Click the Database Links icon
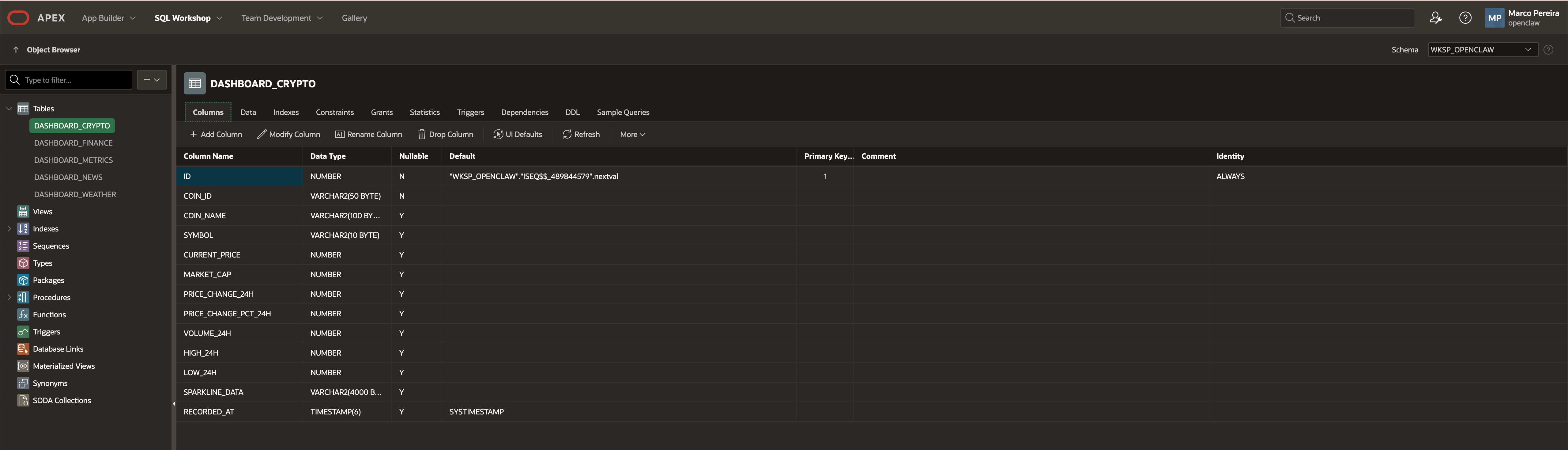 [x=23, y=349]
